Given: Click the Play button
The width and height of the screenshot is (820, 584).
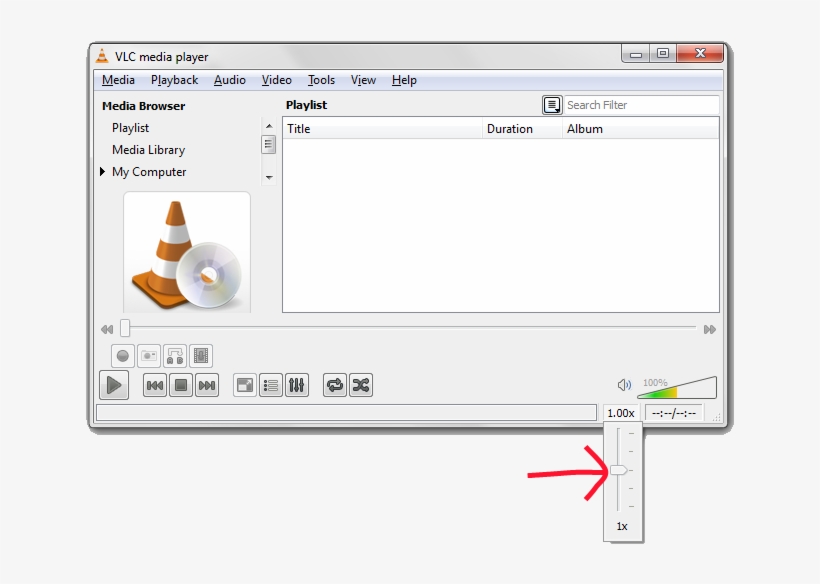Looking at the screenshot, I should (114, 385).
